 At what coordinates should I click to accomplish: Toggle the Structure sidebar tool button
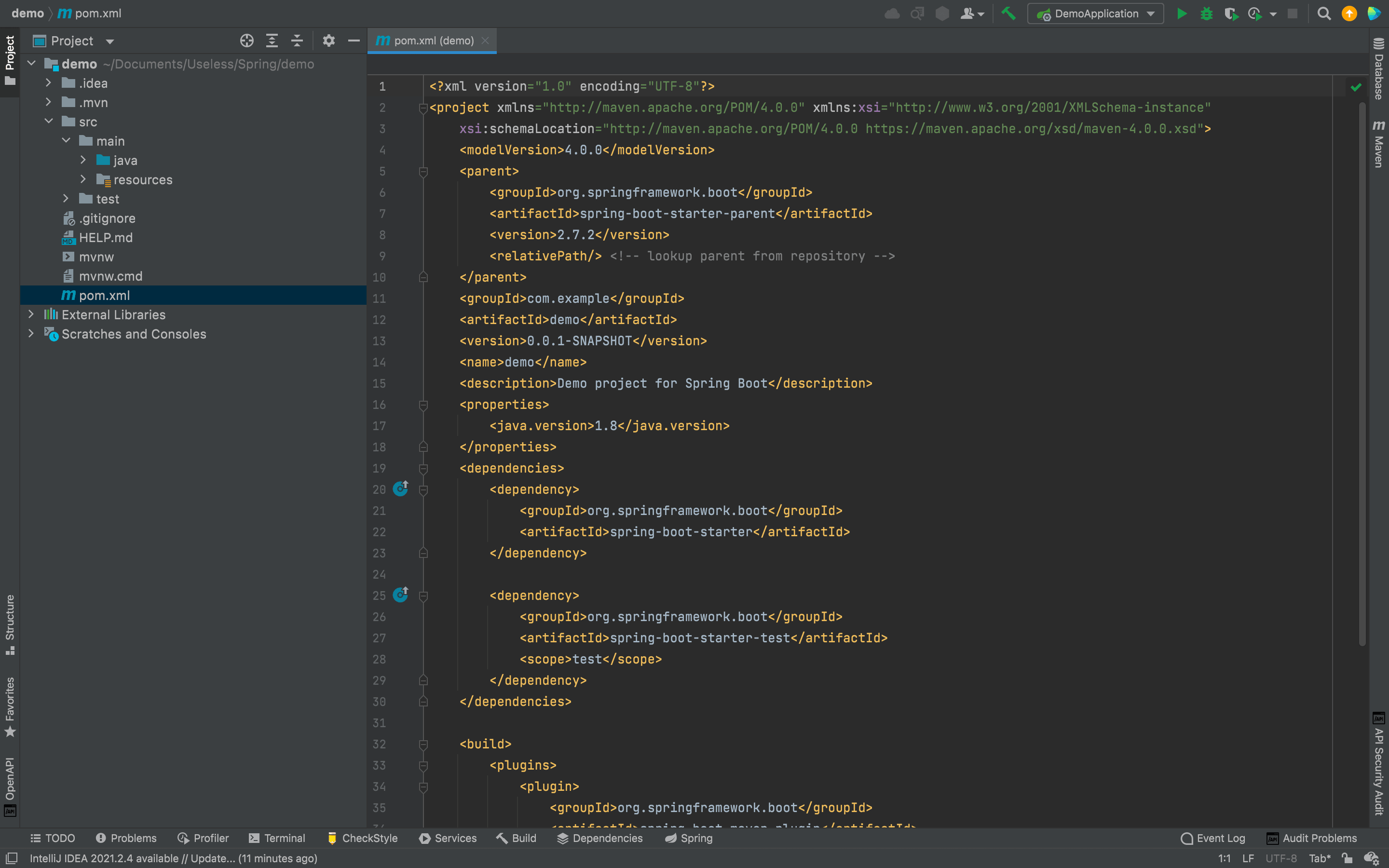pyautogui.click(x=10, y=625)
